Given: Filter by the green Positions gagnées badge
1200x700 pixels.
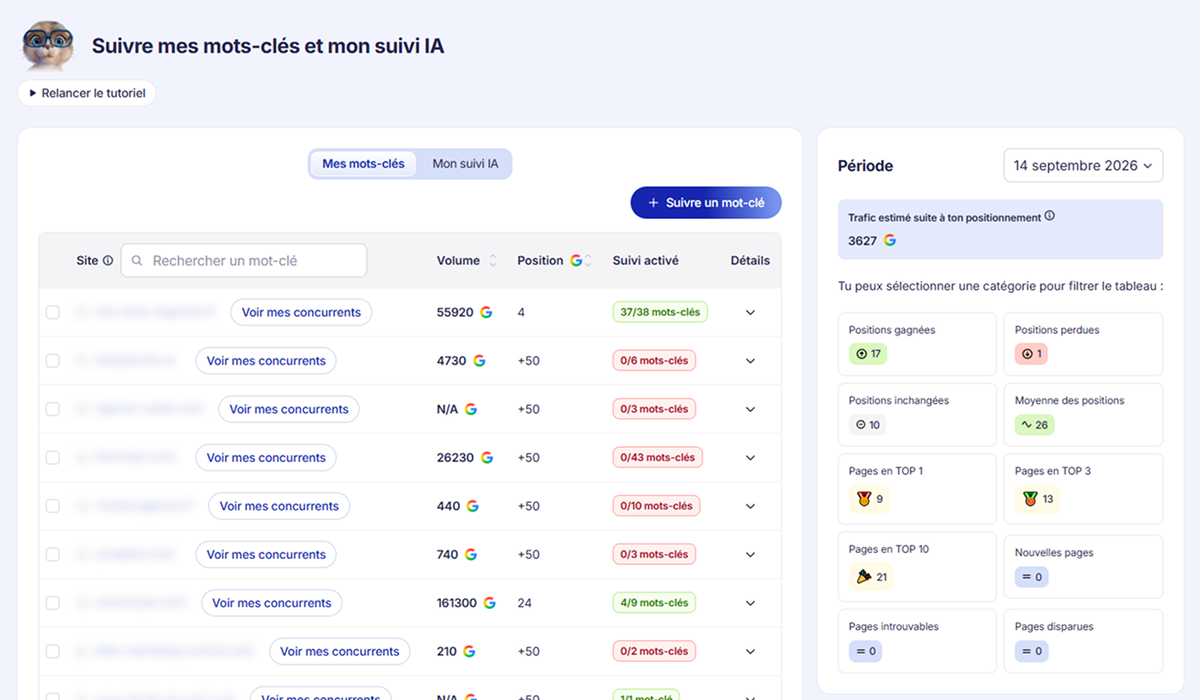Looking at the screenshot, I should click(x=868, y=353).
